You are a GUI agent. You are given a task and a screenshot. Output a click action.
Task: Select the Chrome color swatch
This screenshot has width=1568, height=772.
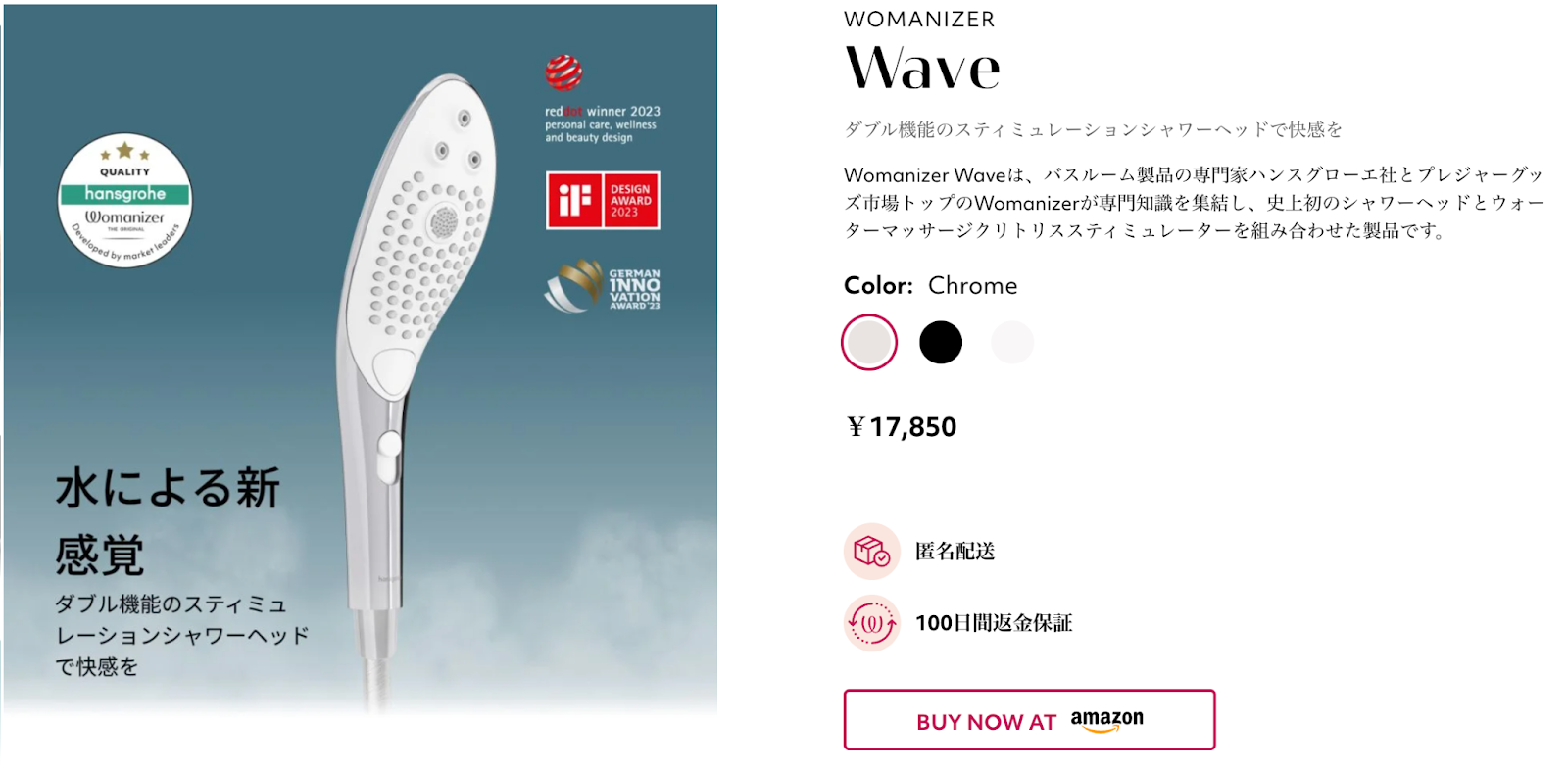coord(869,342)
